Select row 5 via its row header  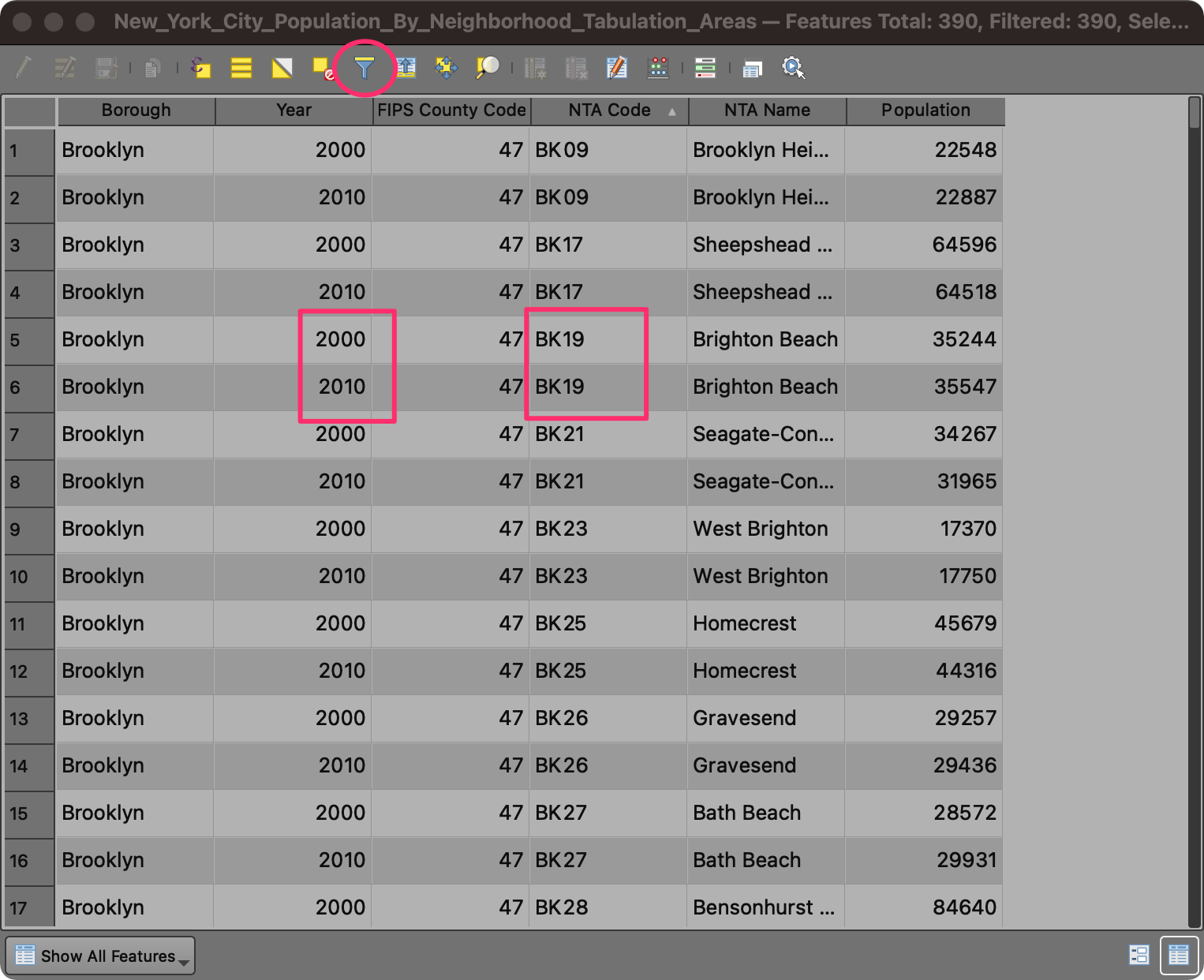[x=29, y=340]
